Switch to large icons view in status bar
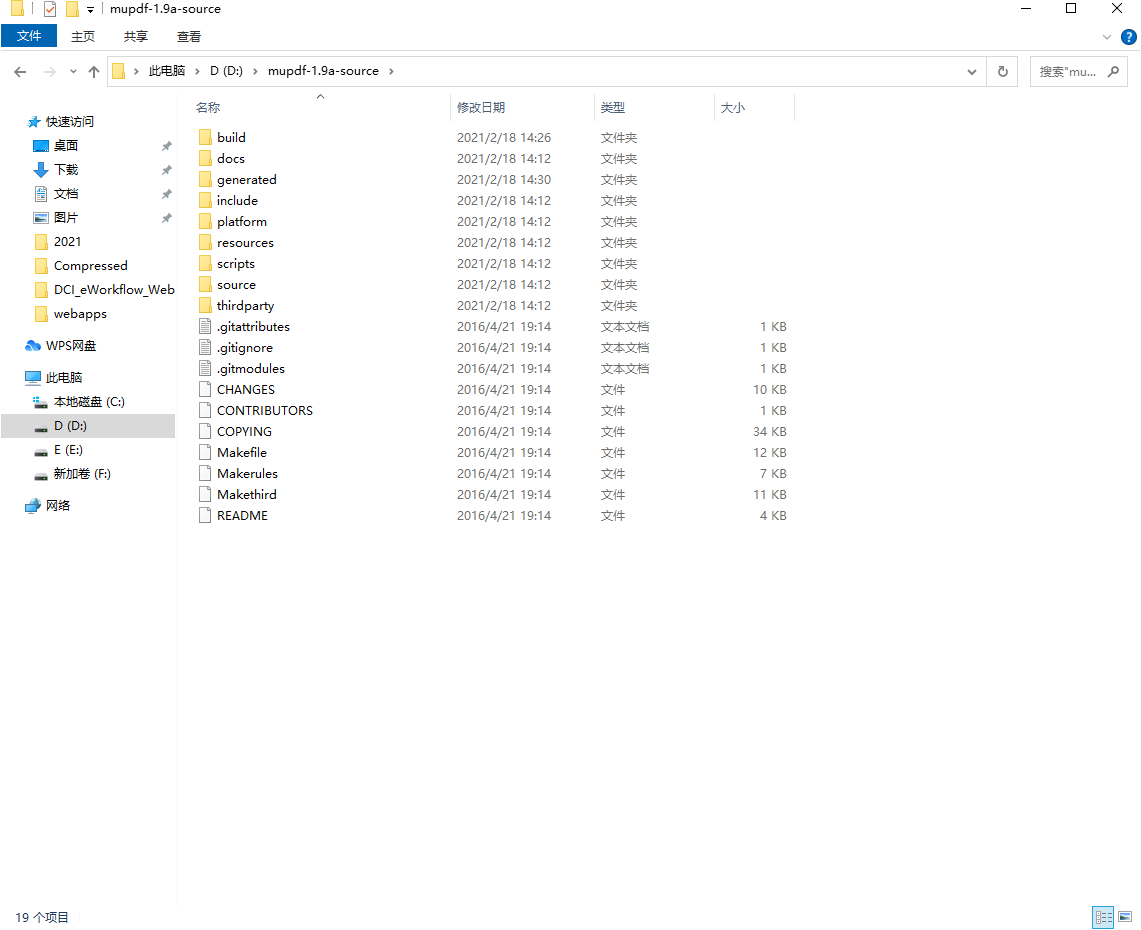Viewport: 1141px width, 930px height. [1125, 917]
